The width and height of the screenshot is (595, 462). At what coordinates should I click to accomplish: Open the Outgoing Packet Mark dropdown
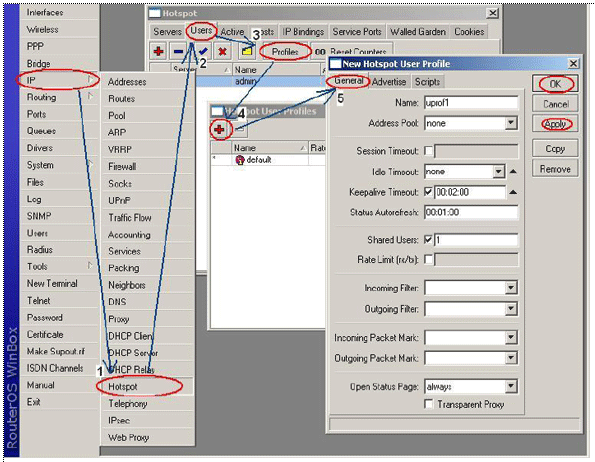511,358
